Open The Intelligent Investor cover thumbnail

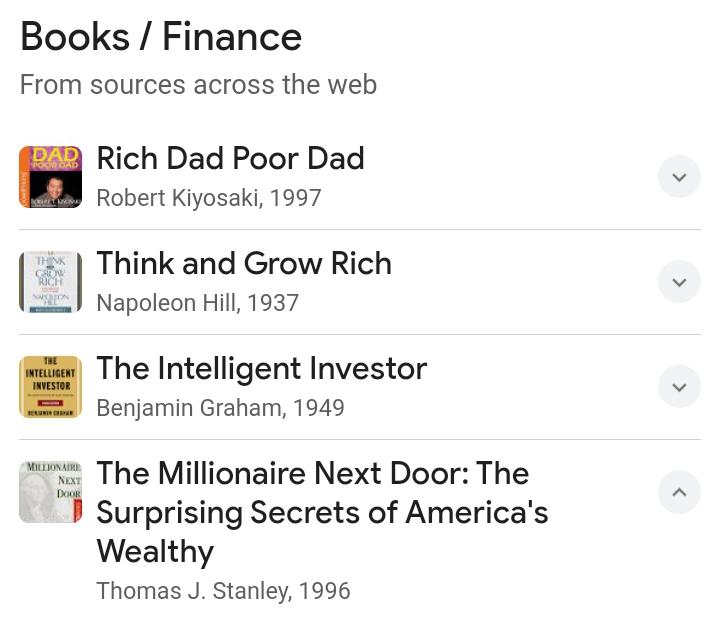pos(51,387)
